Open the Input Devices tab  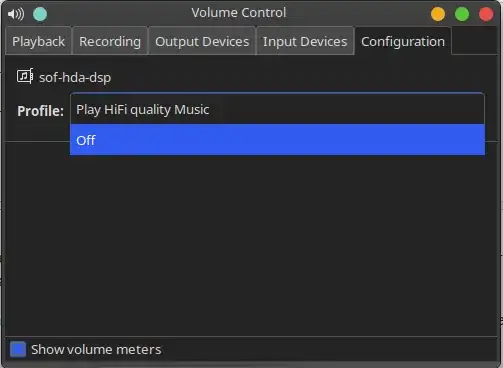305,42
